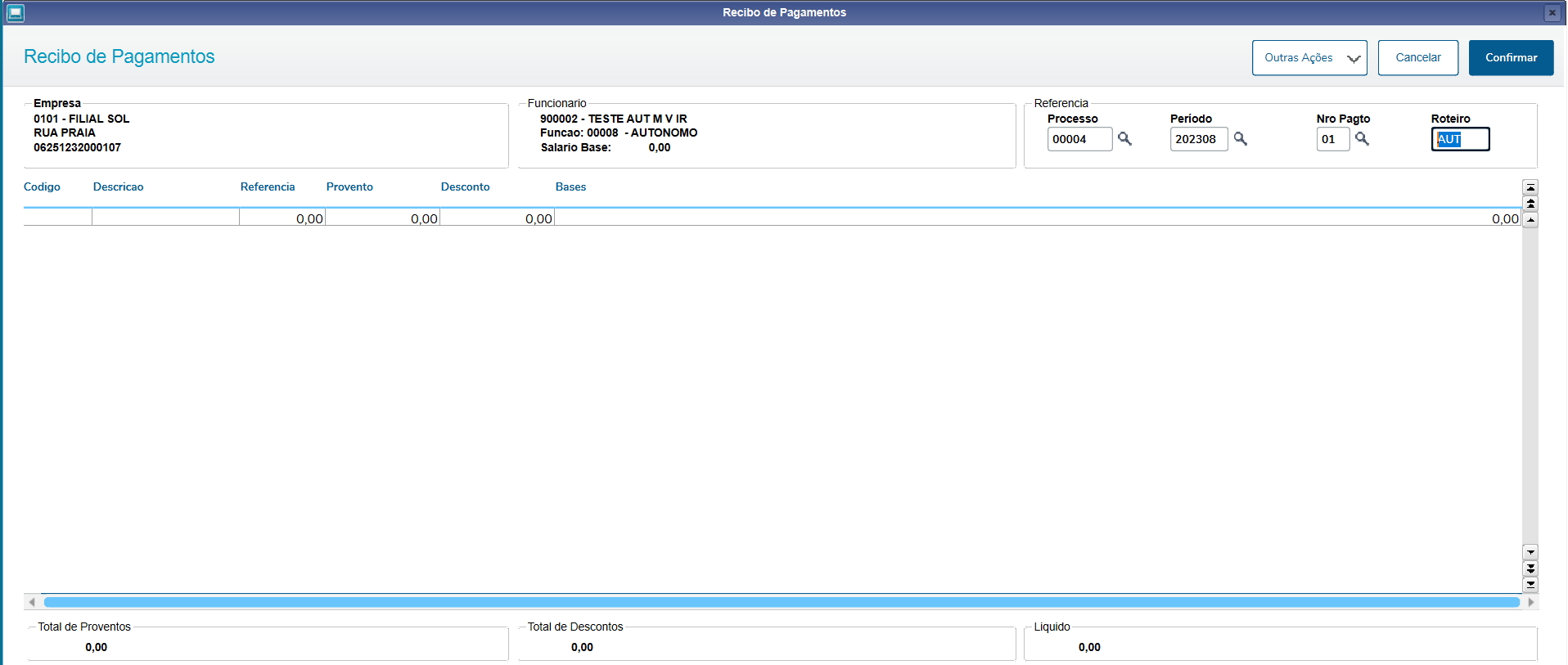Select the empty Codigo cell in the grid row
Screen dimensions: 1568x665
(x=57, y=218)
